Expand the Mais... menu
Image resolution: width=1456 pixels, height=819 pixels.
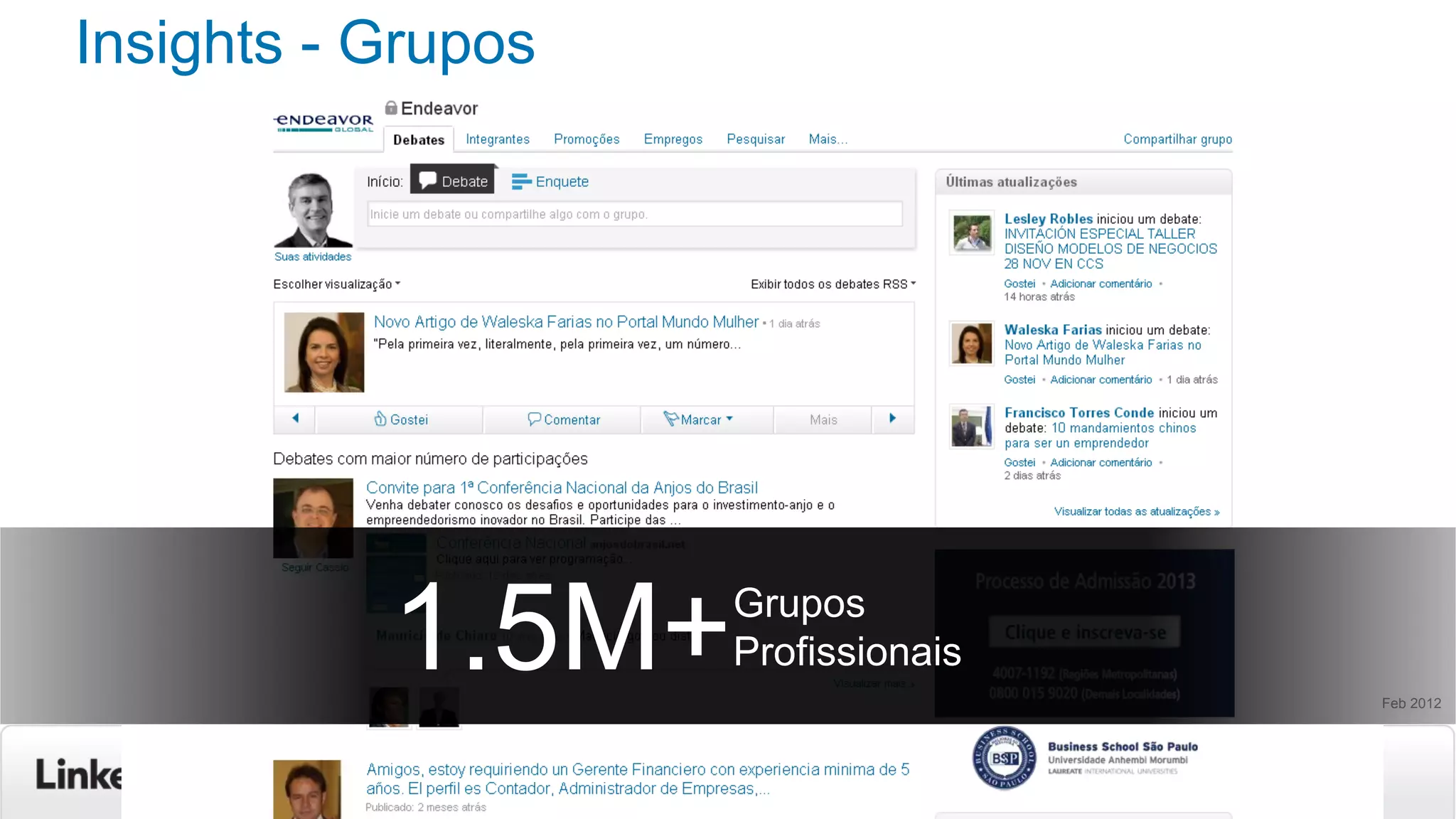tap(828, 139)
